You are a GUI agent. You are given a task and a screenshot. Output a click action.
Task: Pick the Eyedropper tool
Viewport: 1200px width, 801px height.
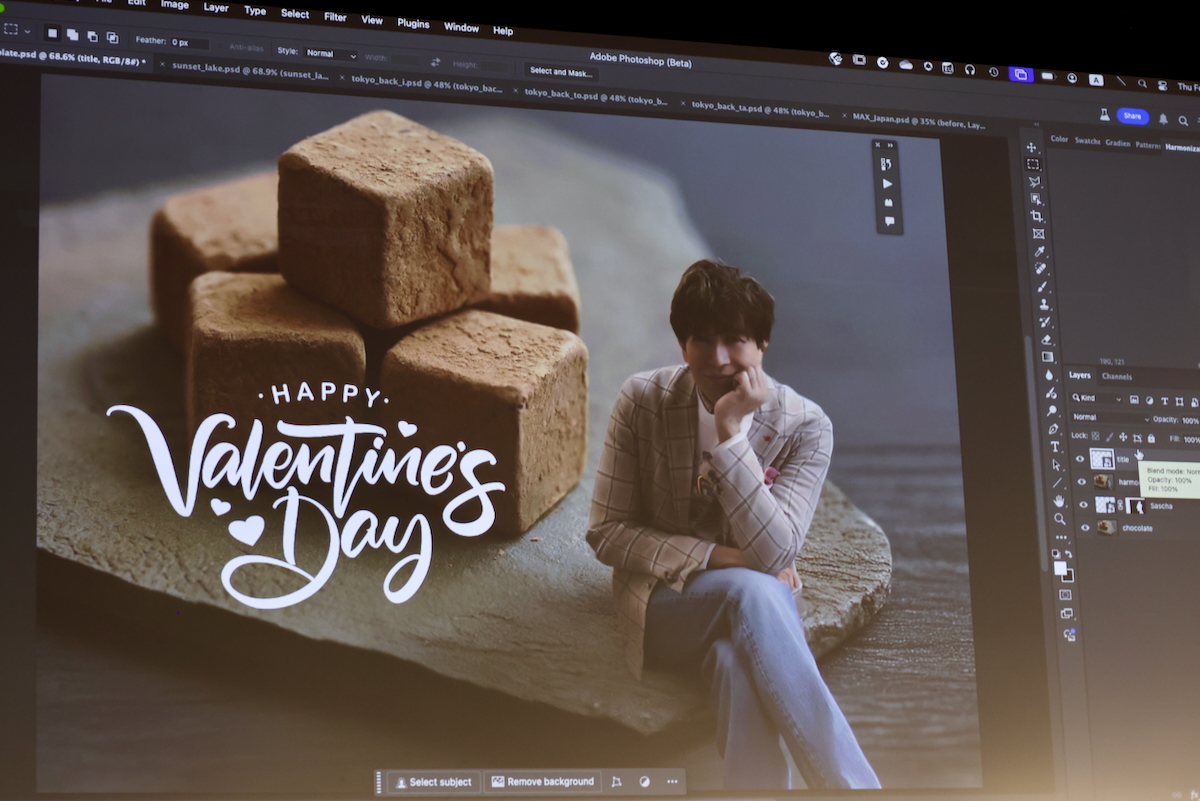(1039, 251)
